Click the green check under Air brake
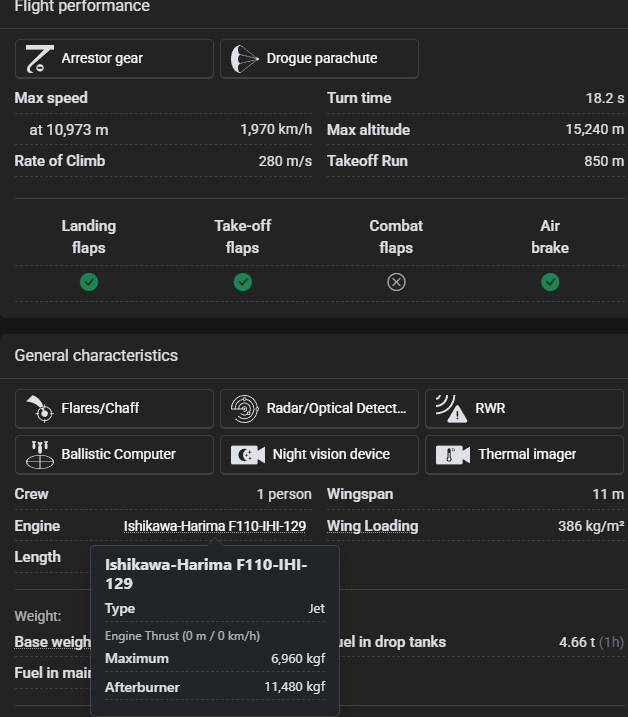Image resolution: width=628 pixels, height=717 pixels. [x=550, y=282]
